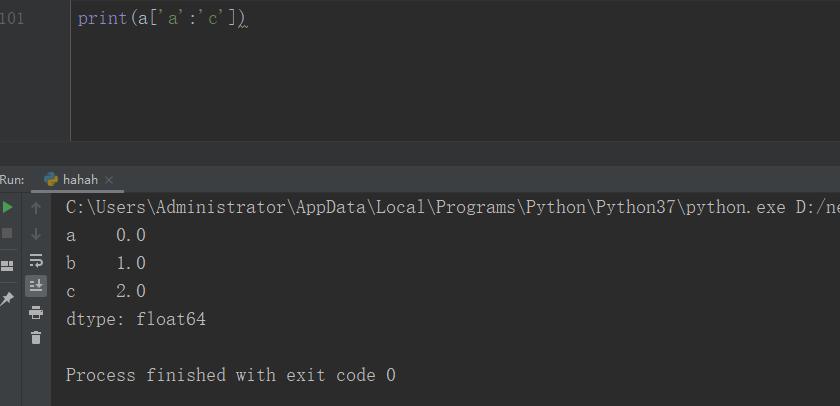
Task: Click the 'Run:' panel label
Action: coord(12,180)
